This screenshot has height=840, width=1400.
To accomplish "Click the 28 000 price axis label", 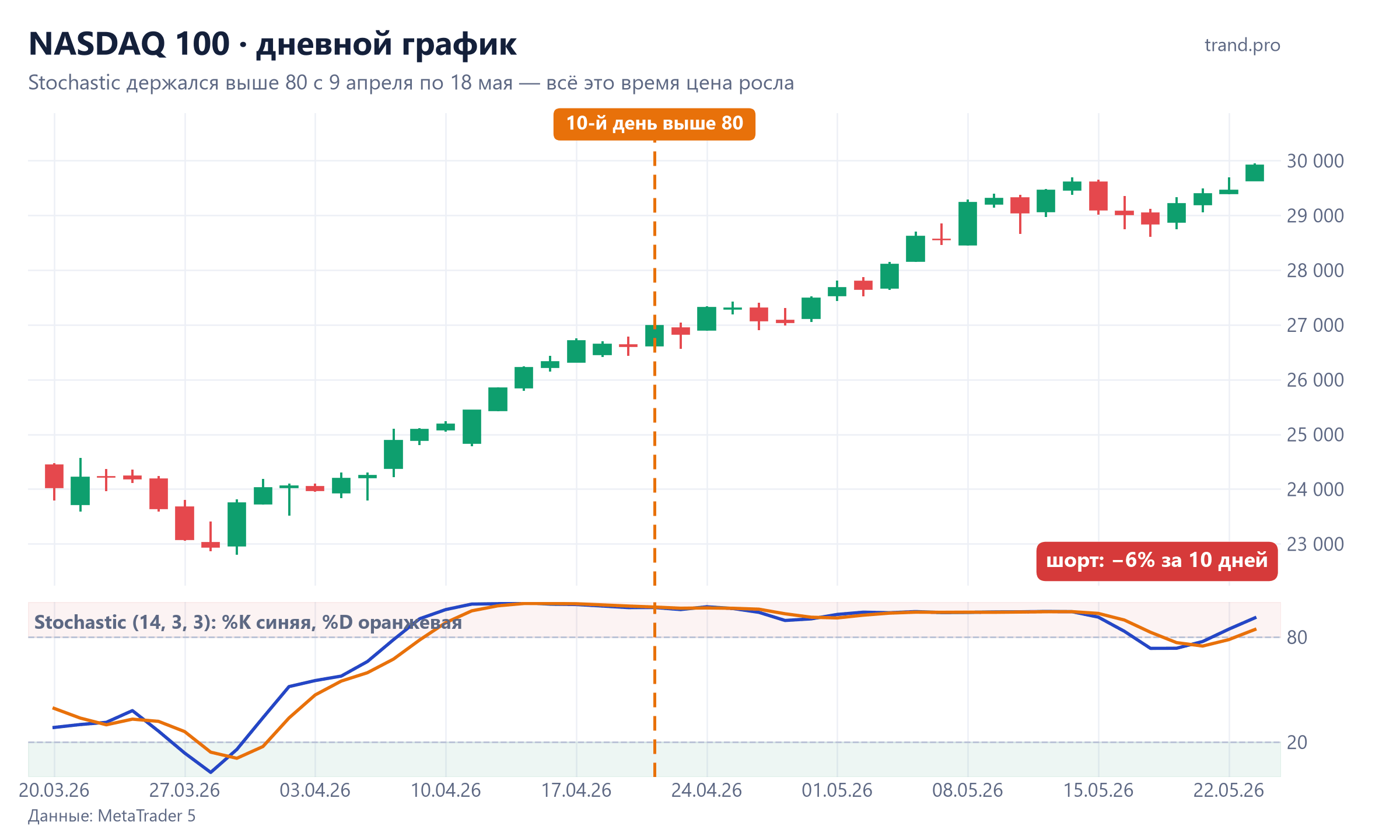I will point(1315,271).
